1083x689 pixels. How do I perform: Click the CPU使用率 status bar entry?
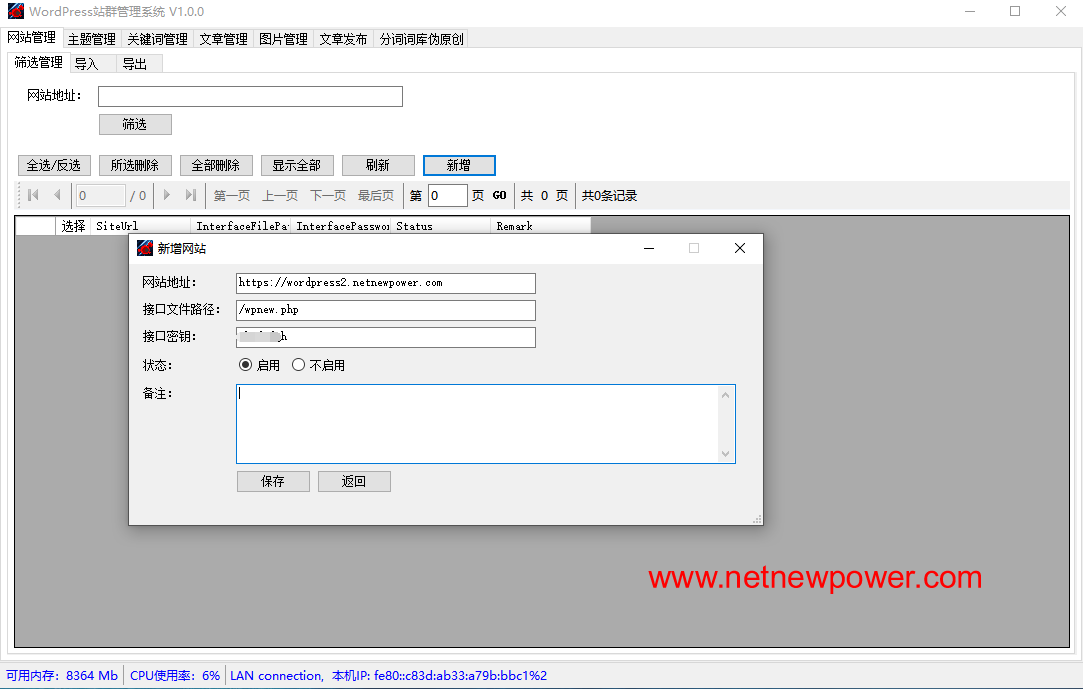[175, 675]
